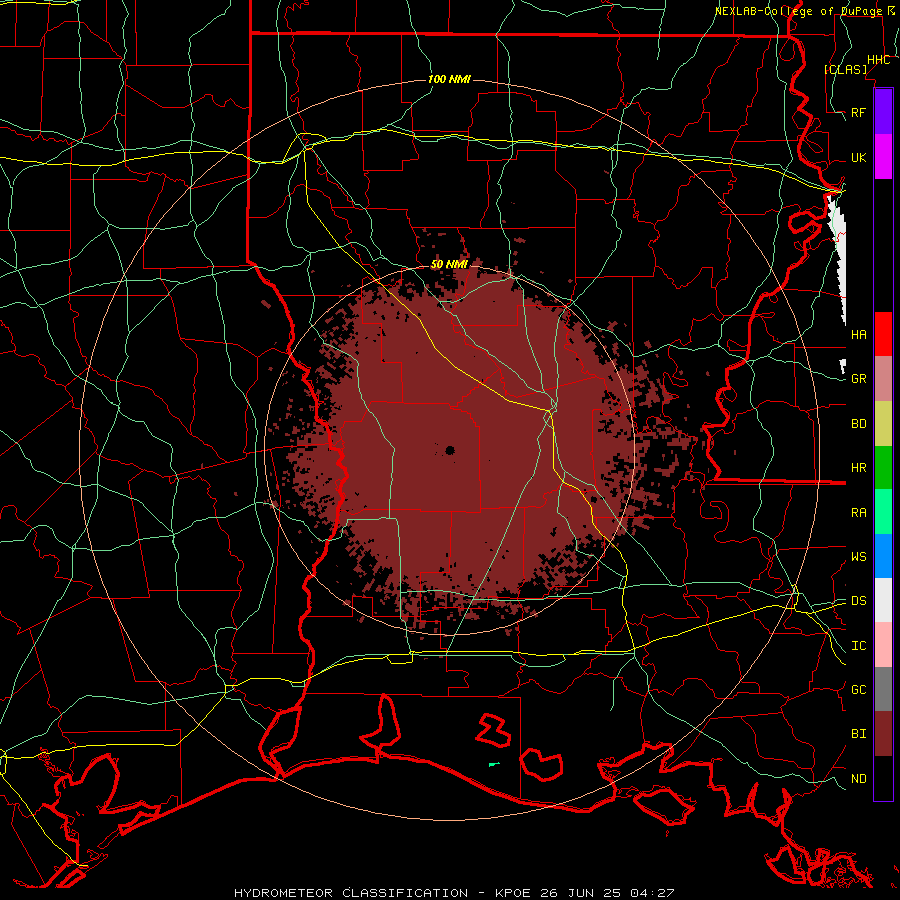Click the mint green RA legend swatch
This screenshot has width=900, height=900.
click(883, 512)
